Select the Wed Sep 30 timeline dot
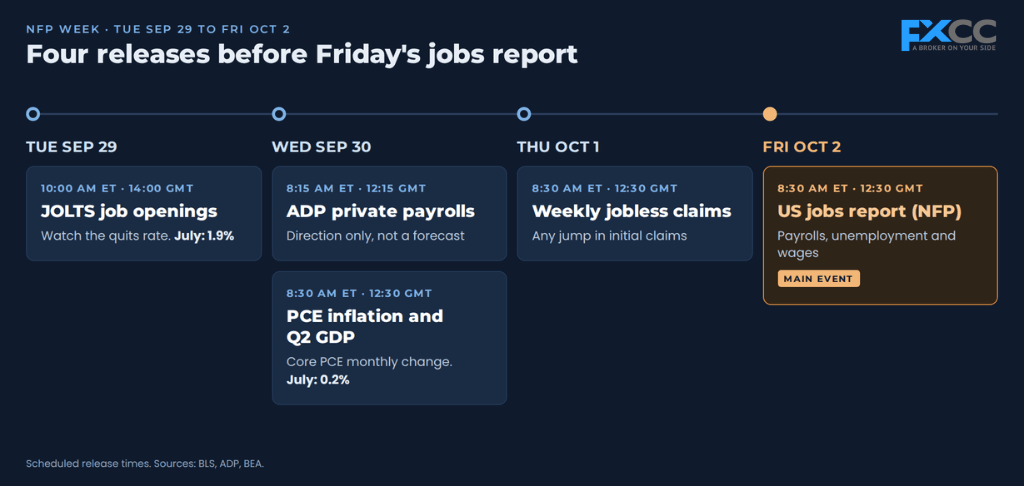This screenshot has width=1024, height=486. coord(279,114)
